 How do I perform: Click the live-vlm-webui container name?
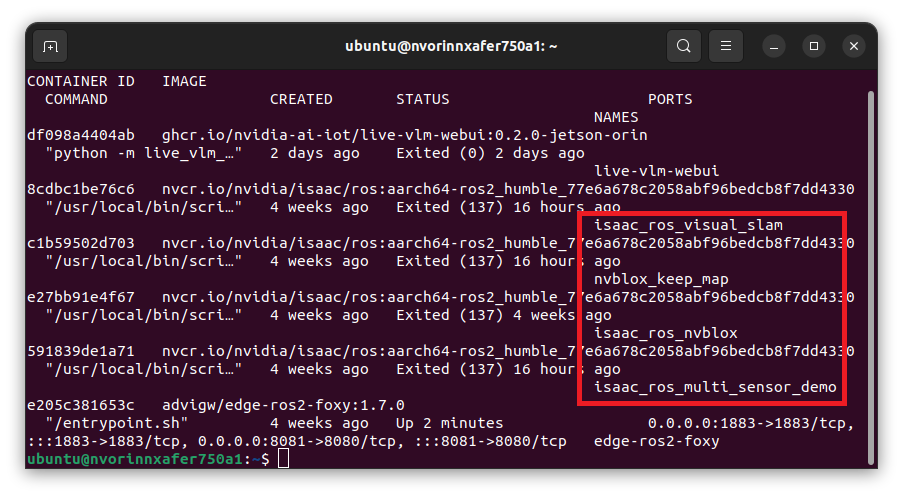pos(656,171)
